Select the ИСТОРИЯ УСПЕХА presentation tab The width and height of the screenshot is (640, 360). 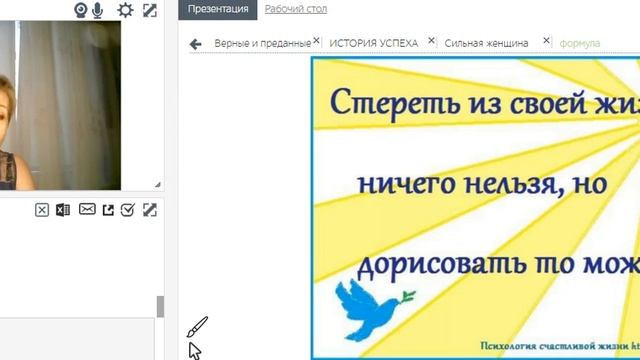coord(373,43)
